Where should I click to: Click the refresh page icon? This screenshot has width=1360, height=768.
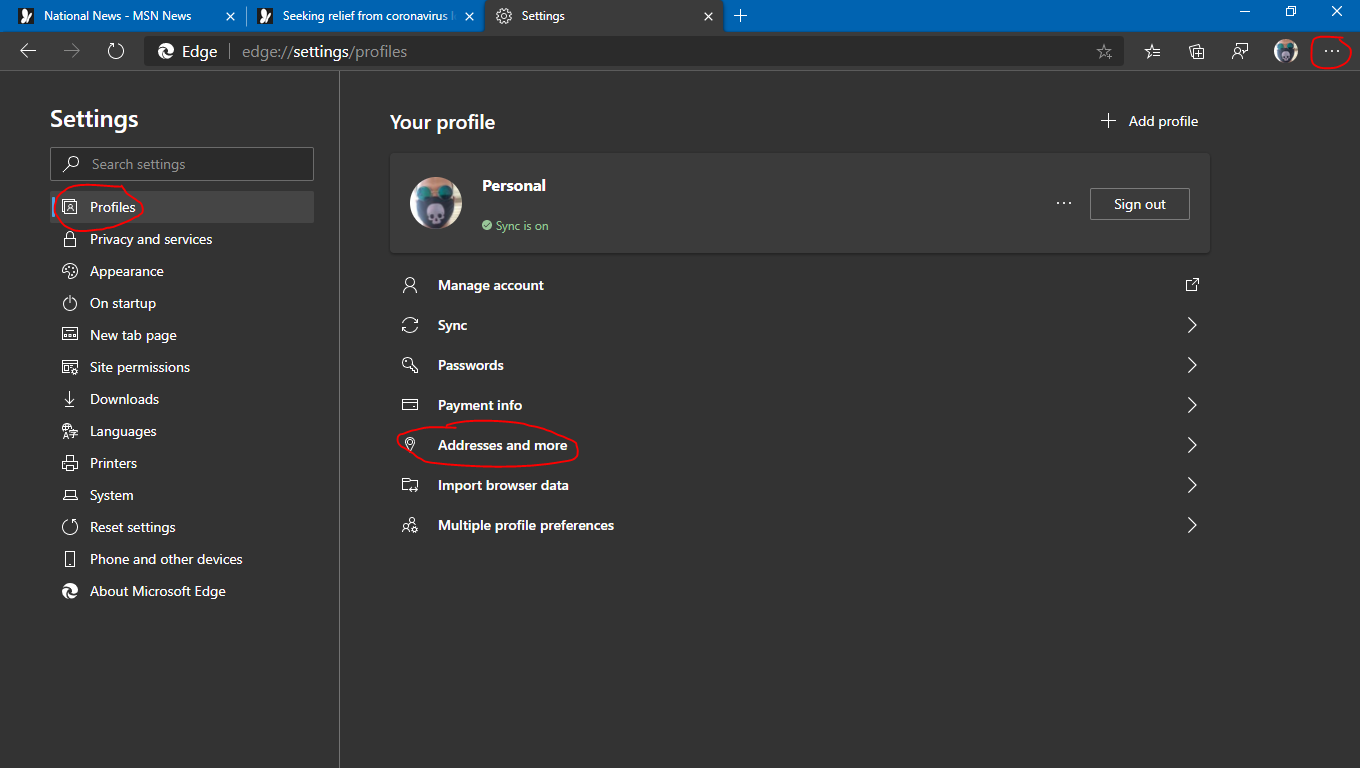point(116,51)
